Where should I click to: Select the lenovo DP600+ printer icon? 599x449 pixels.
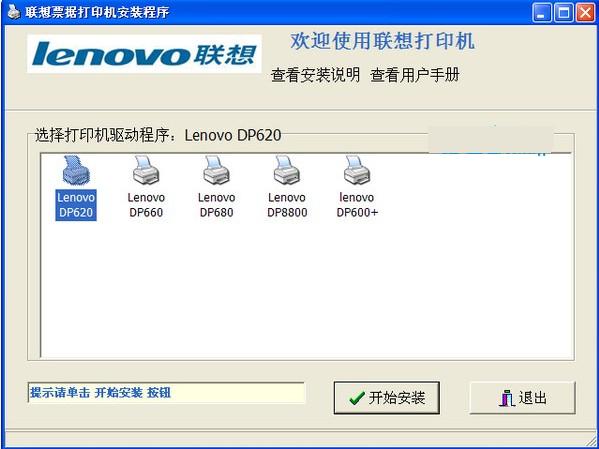(x=357, y=170)
